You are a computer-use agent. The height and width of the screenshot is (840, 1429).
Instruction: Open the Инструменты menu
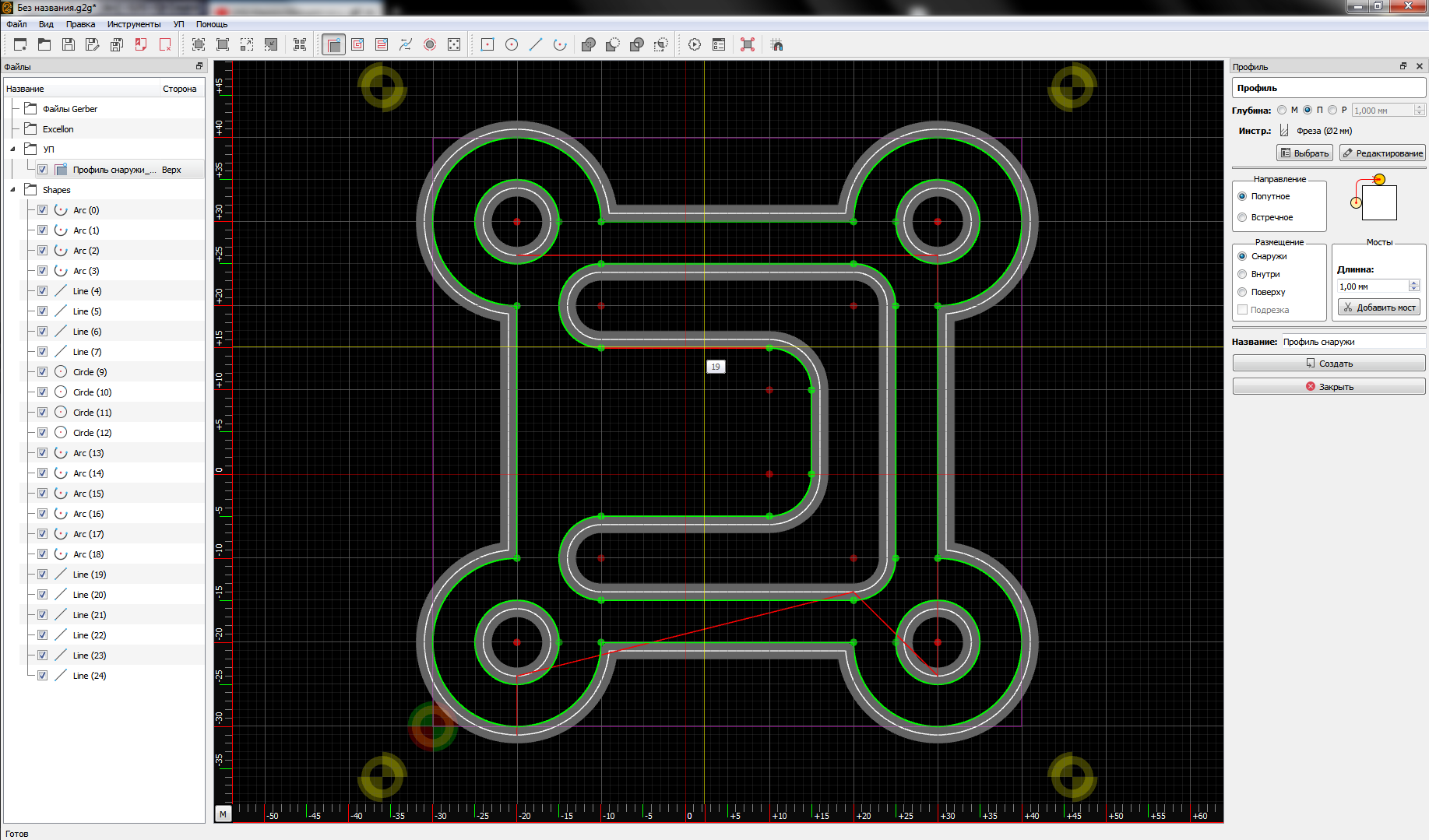pyautogui.click(x=134, y=24)
